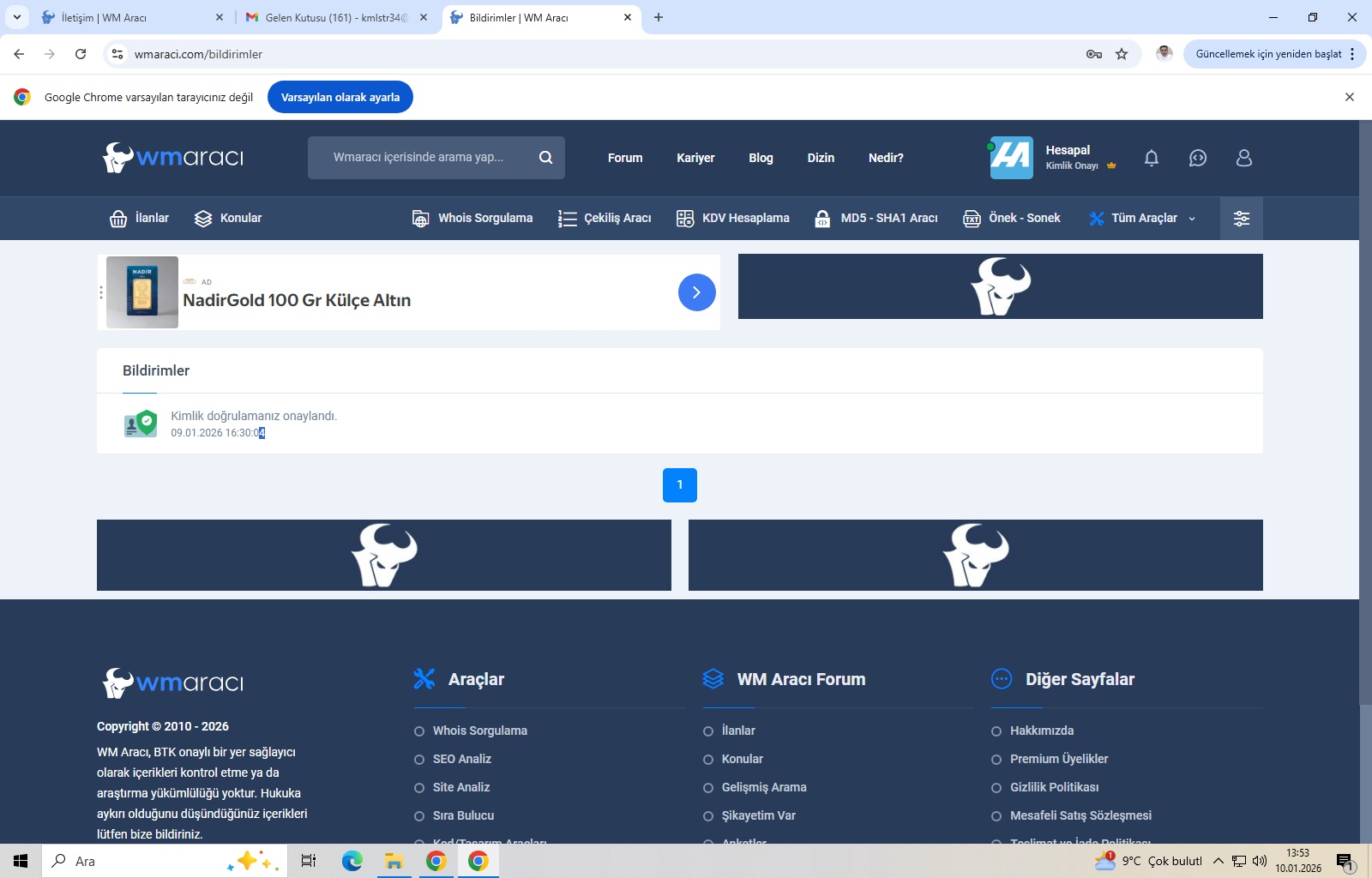Viewport: 1372px width, 878px height.
Task: Expand the tab search dropdown arrow
Action: tap(17, 17)
